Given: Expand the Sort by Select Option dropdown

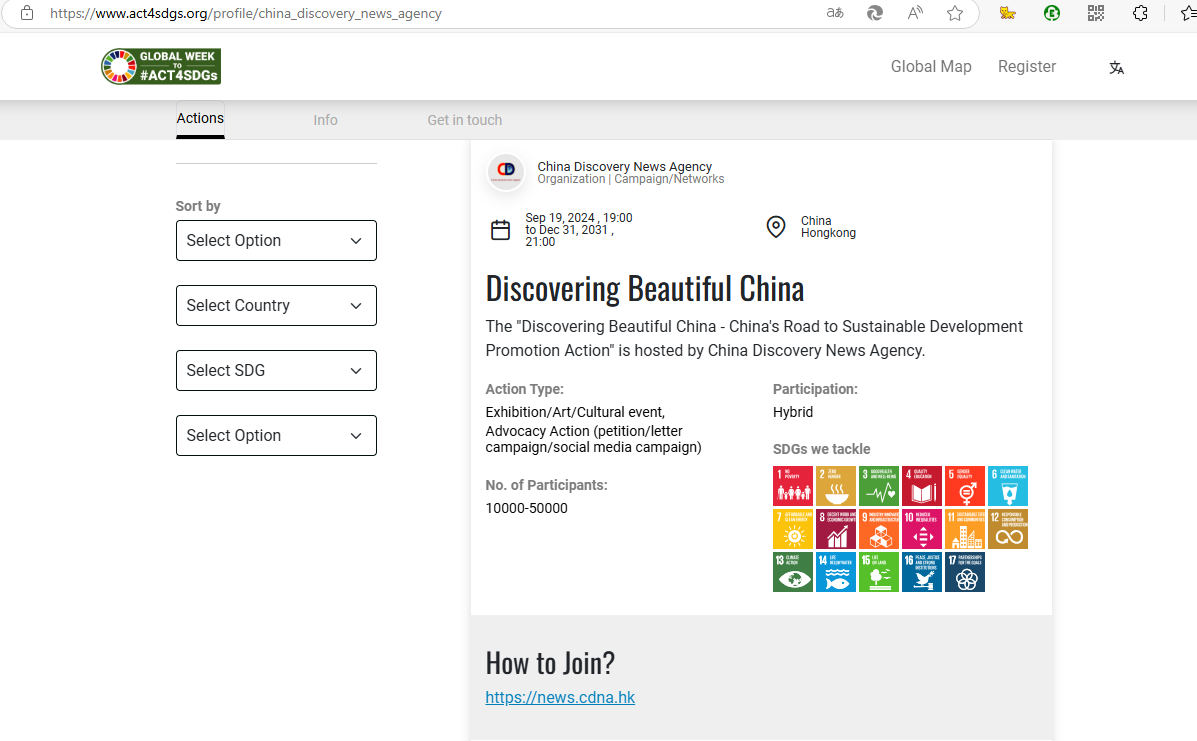Looking at the screenshot, I should (x=276, y=240).
